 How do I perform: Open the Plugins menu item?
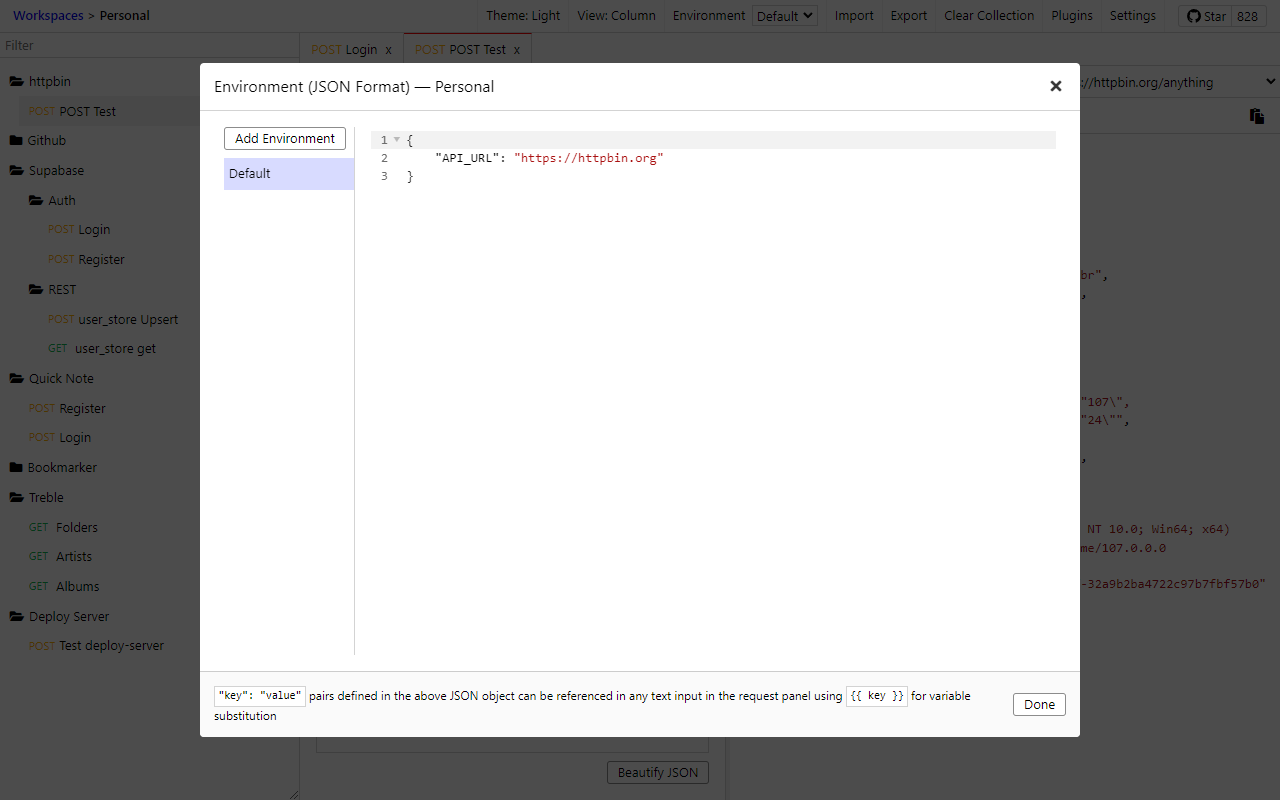pyautogui.click(x=1072, y=16)
